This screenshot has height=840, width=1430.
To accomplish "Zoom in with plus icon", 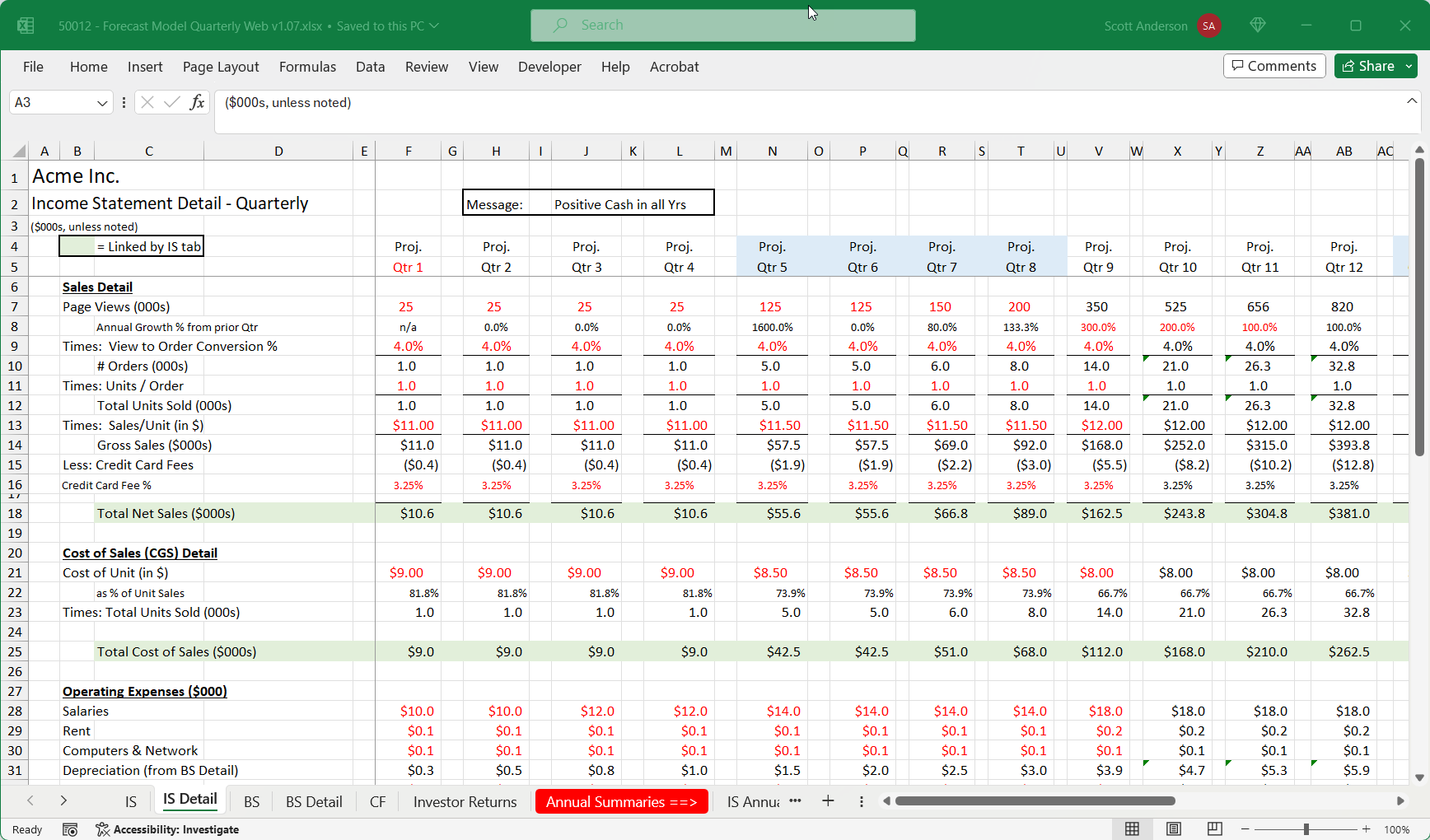I will click(x=1367, y=829).
